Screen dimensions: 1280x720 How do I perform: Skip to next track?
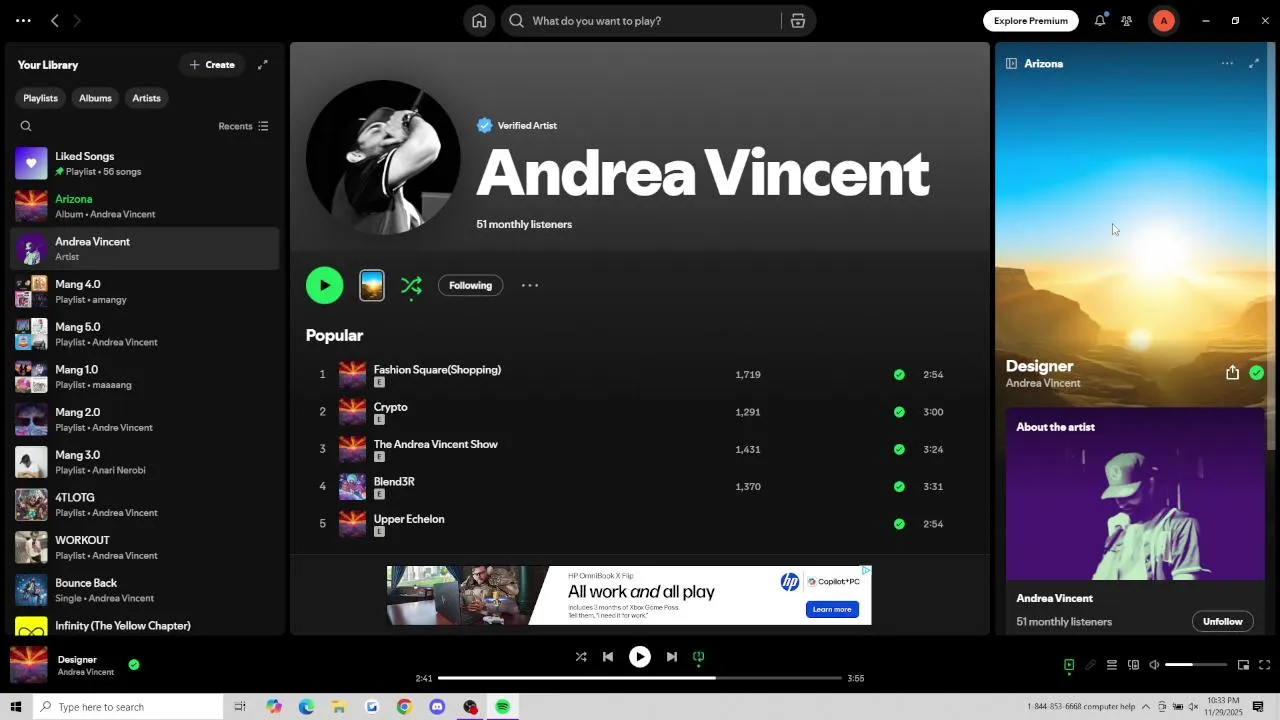pos(672,657)
